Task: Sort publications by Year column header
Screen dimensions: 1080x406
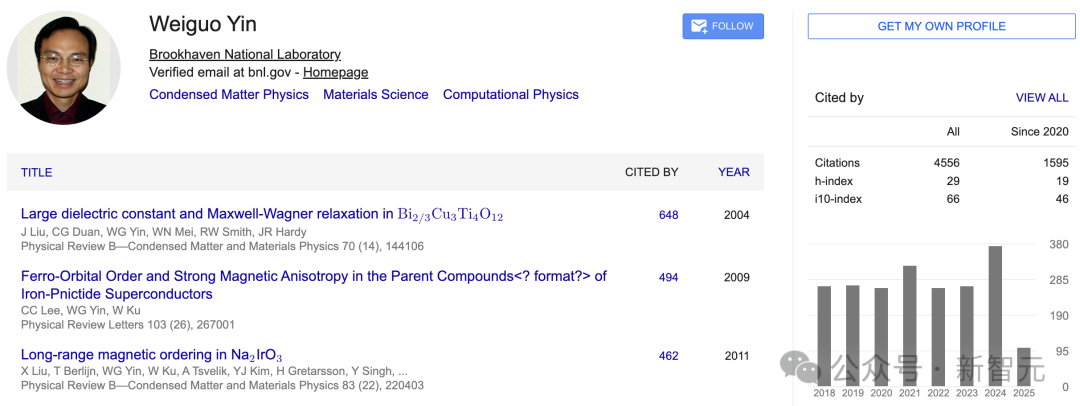Action: [733, 172]
